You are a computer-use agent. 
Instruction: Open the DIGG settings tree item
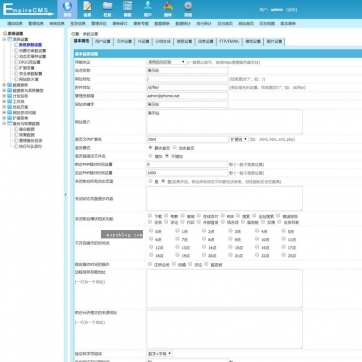click(29, 62)
